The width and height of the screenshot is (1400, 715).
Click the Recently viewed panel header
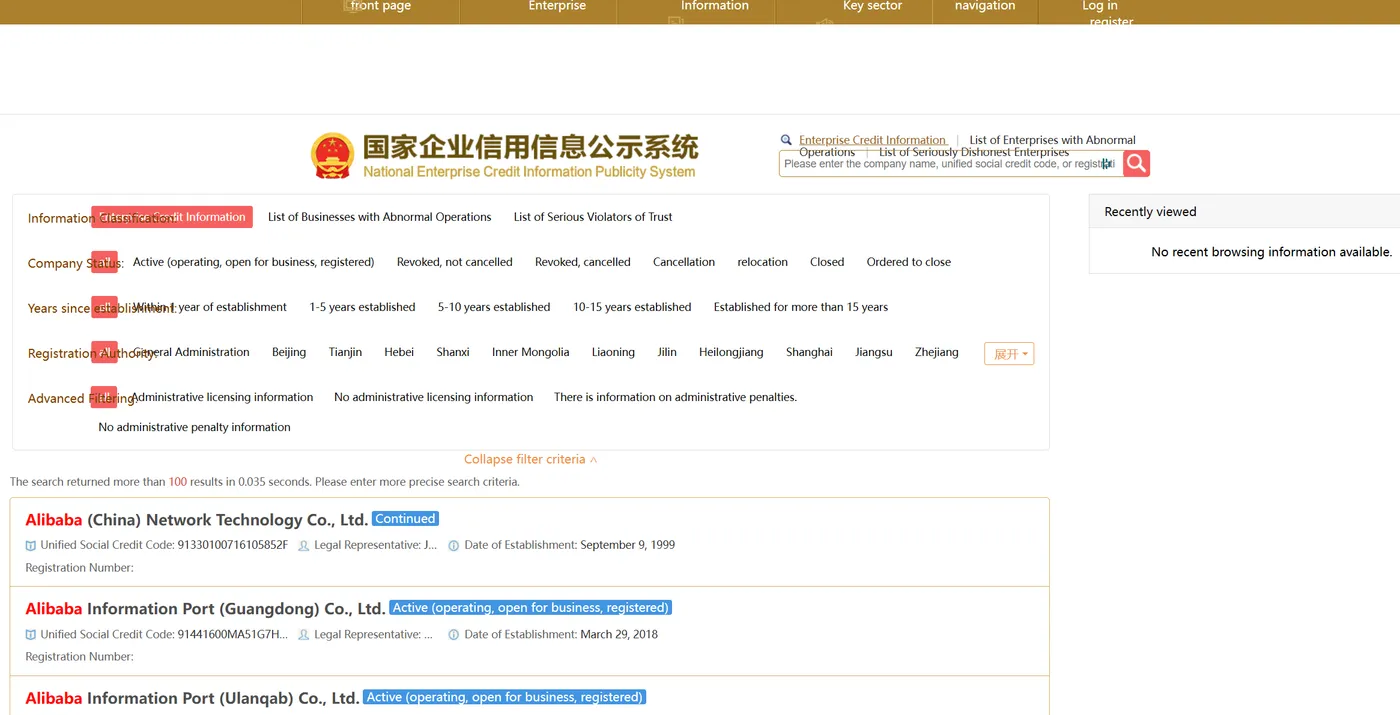(x=1244, y=212)
